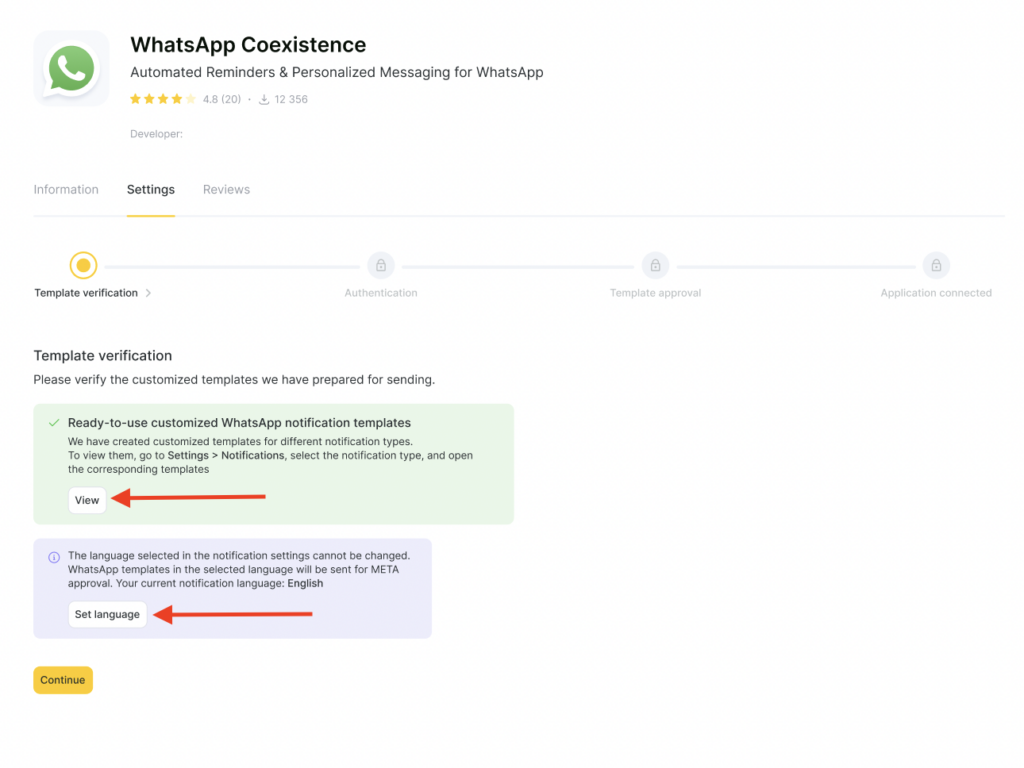Click the Authentication step label
Image resolution: width=1024 pixels, height=768 pixels.
pos(381,293)
